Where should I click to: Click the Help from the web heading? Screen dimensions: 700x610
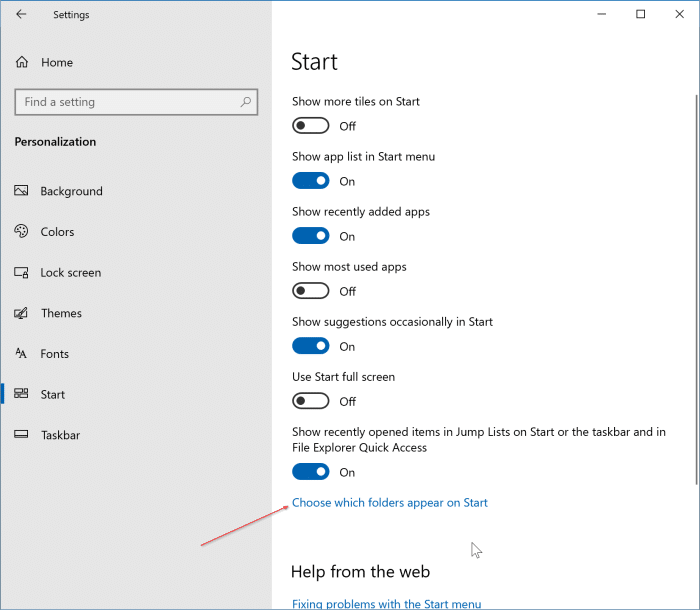(360, 572)
